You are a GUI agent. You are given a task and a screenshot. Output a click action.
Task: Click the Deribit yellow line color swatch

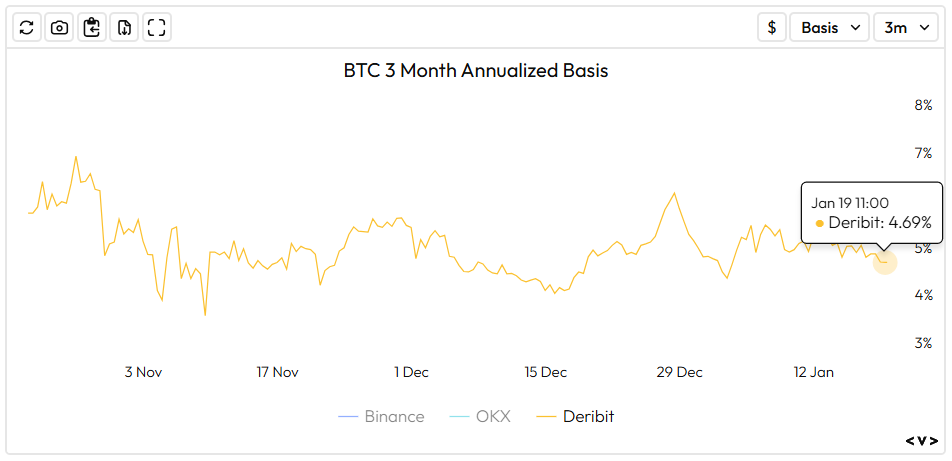pyautogui.click(x=546, y=416)
